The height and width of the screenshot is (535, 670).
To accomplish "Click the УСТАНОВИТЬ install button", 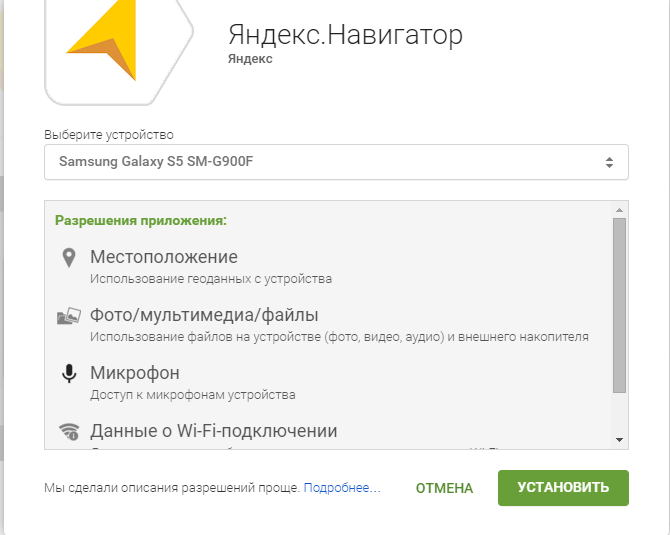I will point(563,488).
